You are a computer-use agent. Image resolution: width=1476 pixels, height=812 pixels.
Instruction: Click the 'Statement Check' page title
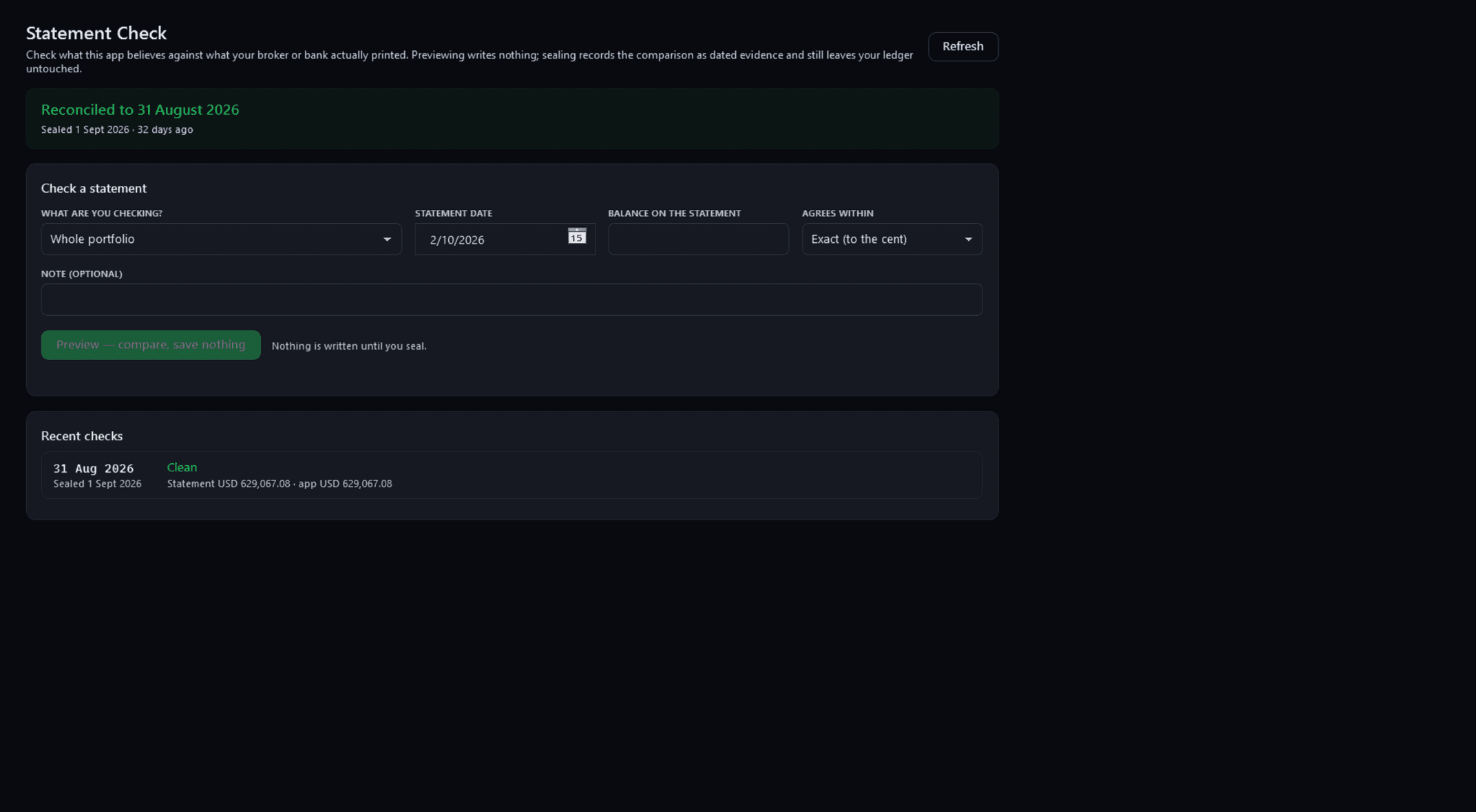(x=96, y=33)
